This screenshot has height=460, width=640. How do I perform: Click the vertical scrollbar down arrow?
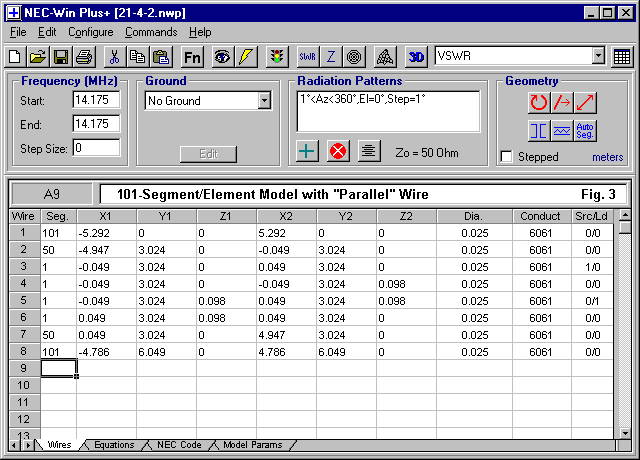[625, 431]
